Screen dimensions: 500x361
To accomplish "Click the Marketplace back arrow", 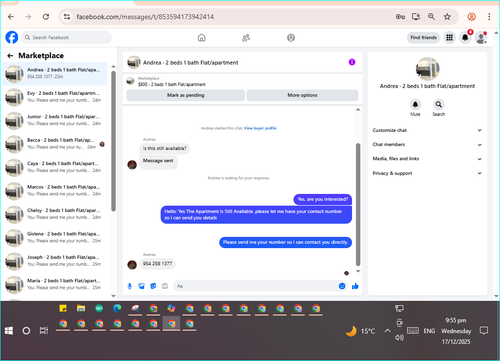I will pyautogui.click(x=10, y=56).
